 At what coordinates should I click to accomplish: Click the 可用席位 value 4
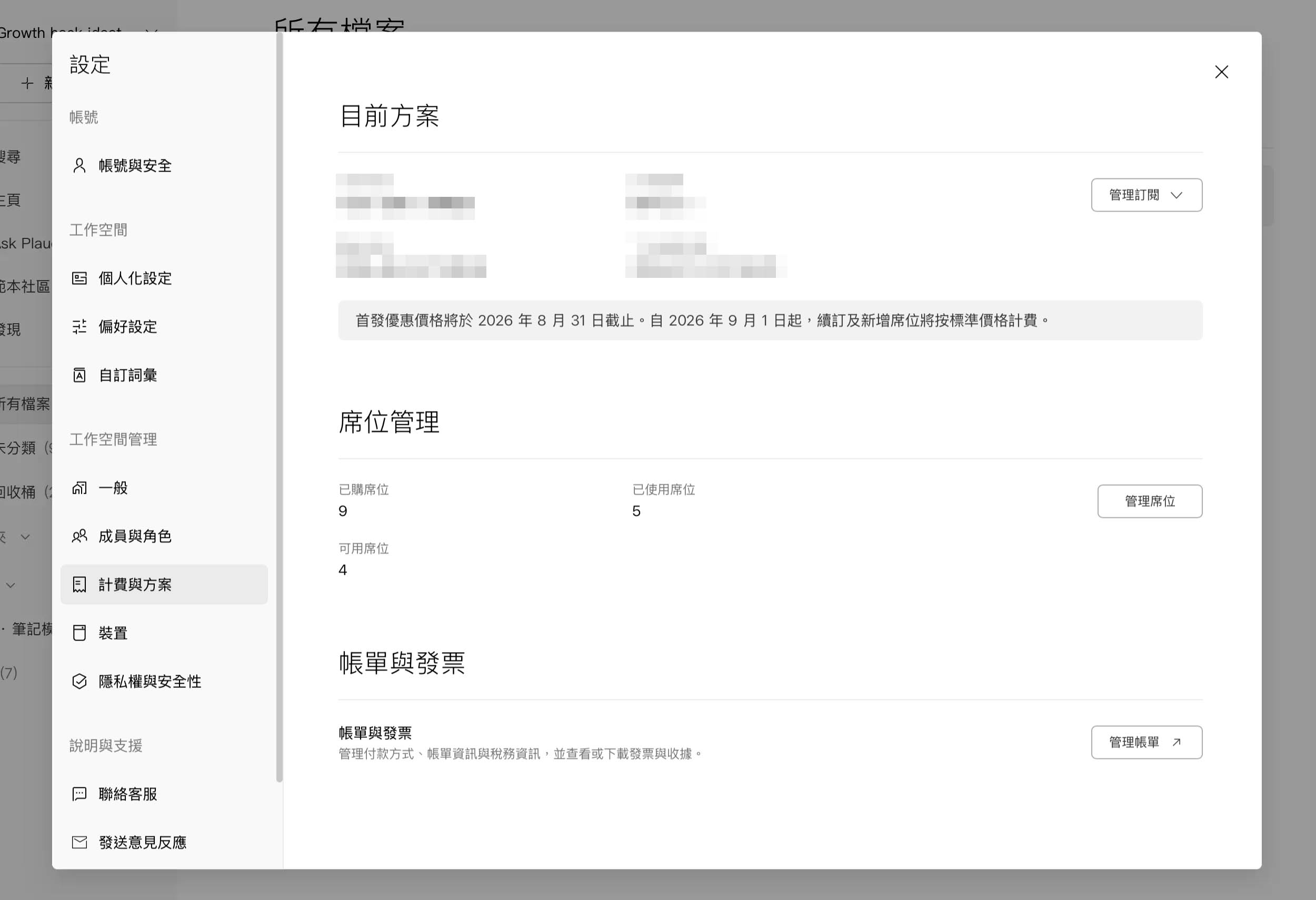343,570
